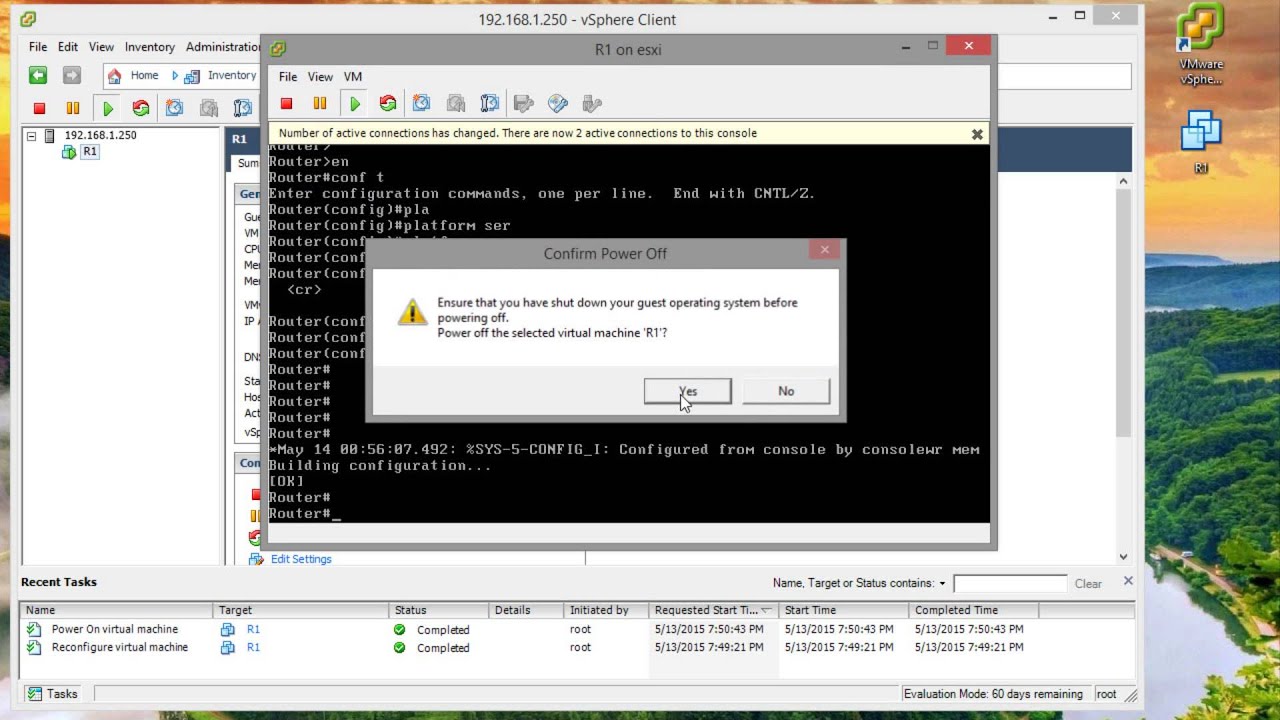Click Edit Settings link
Viewport: 1280px width, 720px height.
301,559
